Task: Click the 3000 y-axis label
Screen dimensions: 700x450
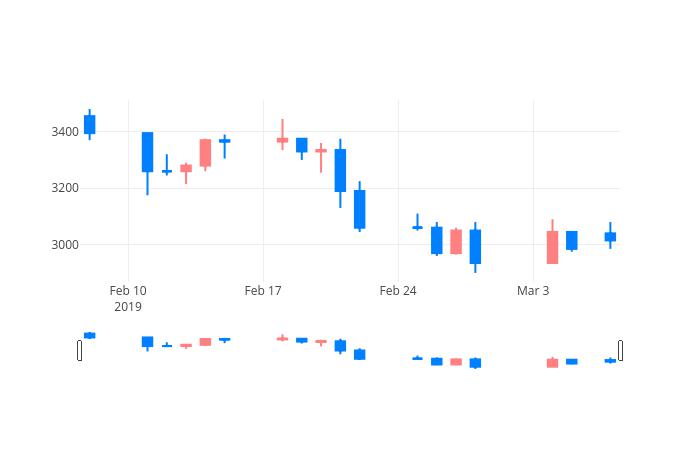Action: (x=65, y=245)
